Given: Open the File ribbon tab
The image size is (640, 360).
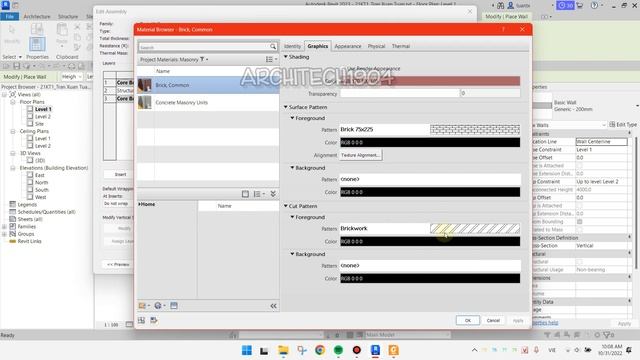Looking at the screenshot, I should 9,16.
